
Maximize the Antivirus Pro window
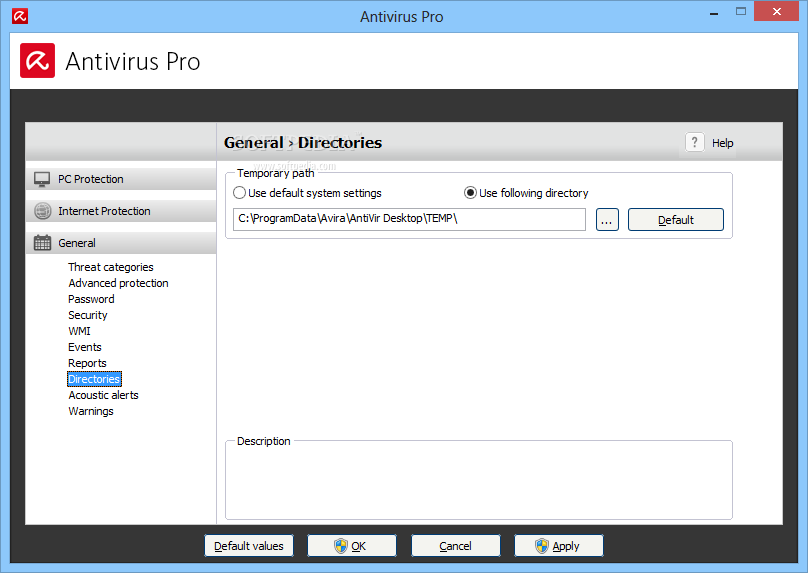tap(741, 11)
